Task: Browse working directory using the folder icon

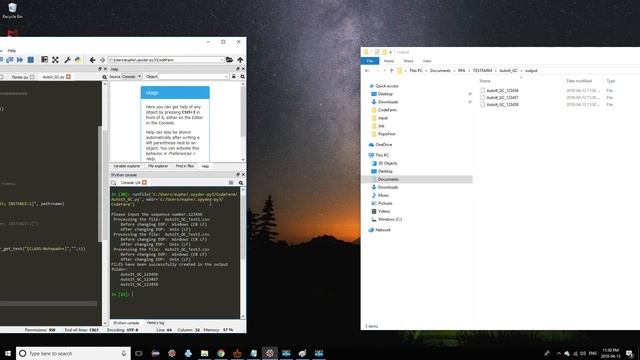Action: click(x=229, y=60)
